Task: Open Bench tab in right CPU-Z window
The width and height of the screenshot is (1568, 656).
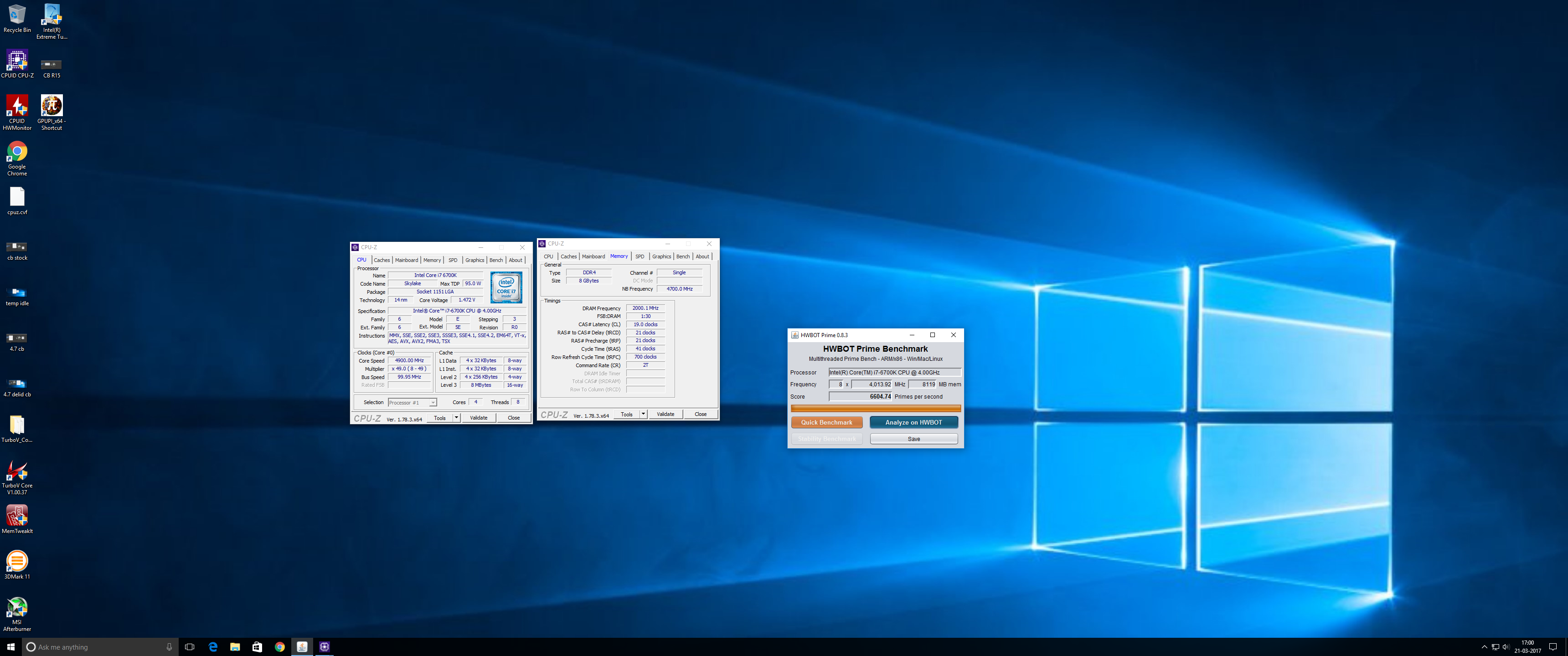Action: [x=683, y=256]
